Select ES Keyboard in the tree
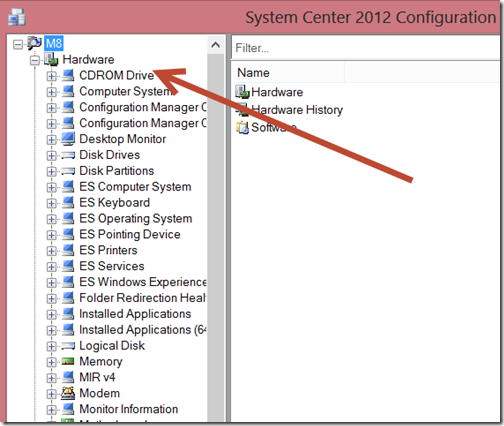The width and height of the screenshot is (504, 426). tap(114, 202)
